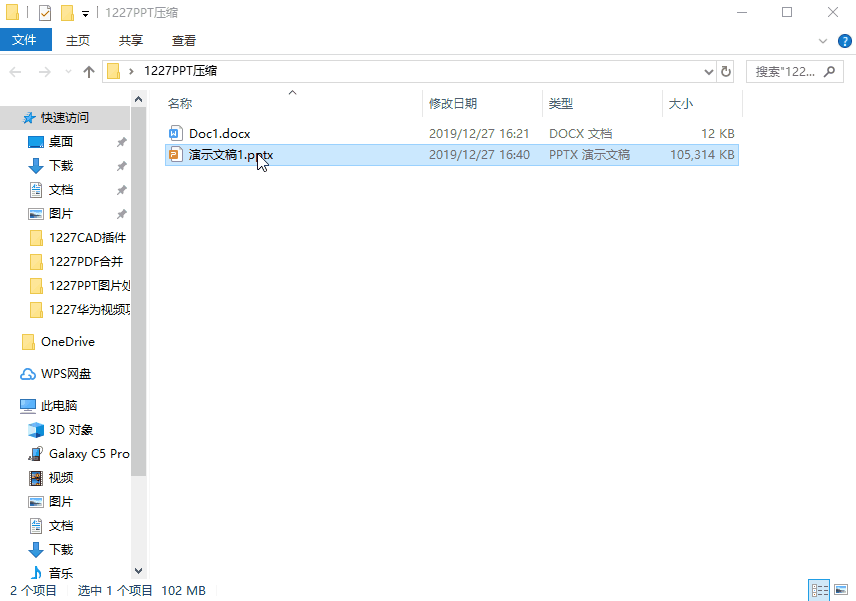Click the up arrow to parent folder
This screenshot has height=601, width=856.
tap(89, 71)
